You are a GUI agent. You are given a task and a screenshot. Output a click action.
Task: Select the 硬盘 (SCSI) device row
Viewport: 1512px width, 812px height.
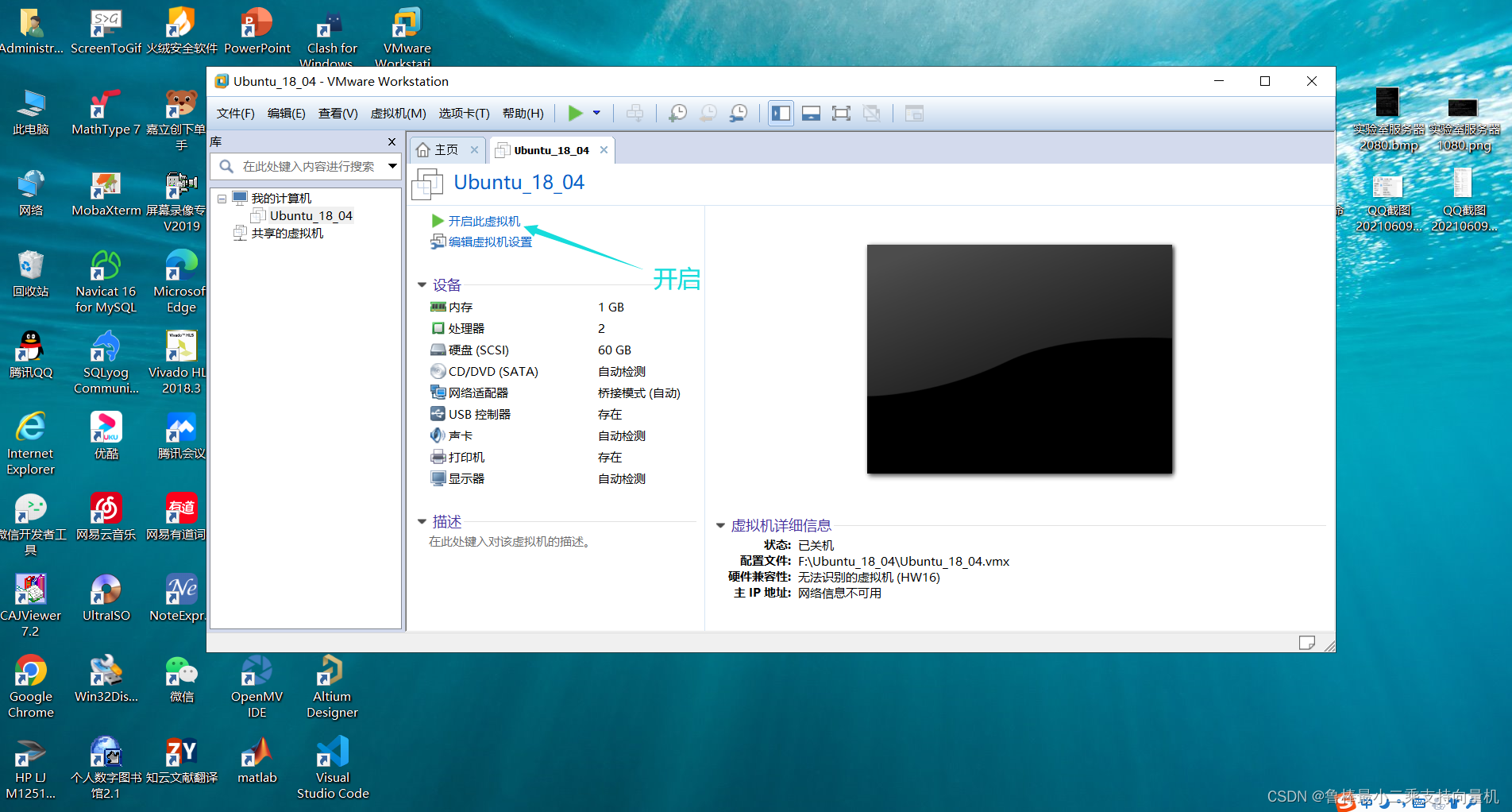coord(558,350)
